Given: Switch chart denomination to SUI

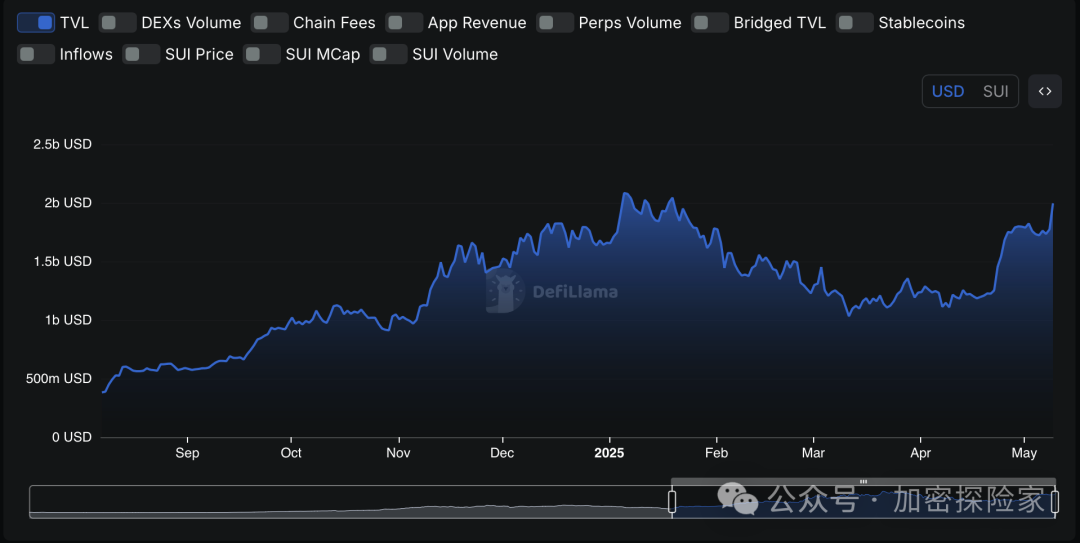Looking at the screenshot, I should tap(995, 91).
